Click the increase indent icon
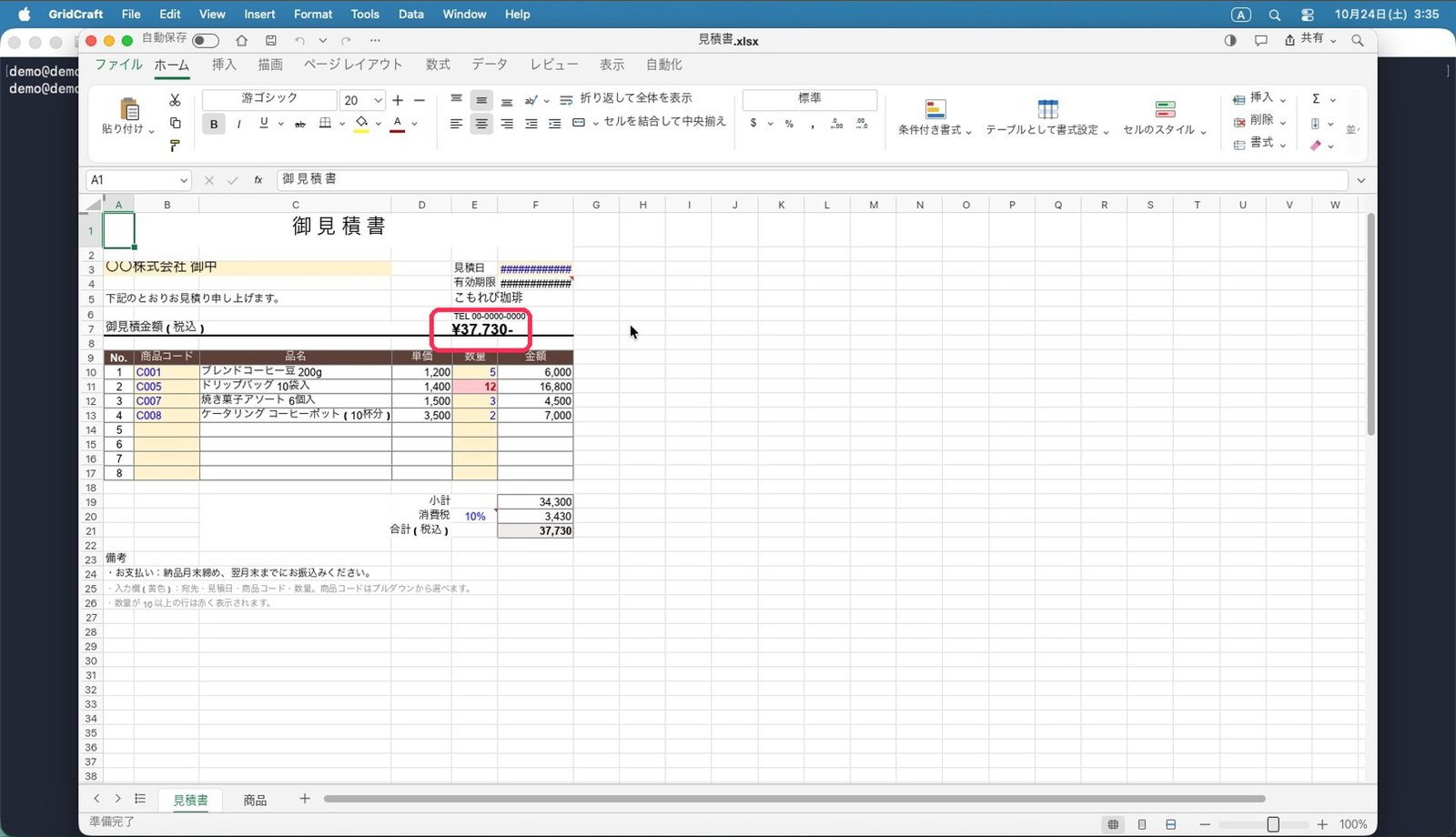1456x837 pixels. coord(554,124)
